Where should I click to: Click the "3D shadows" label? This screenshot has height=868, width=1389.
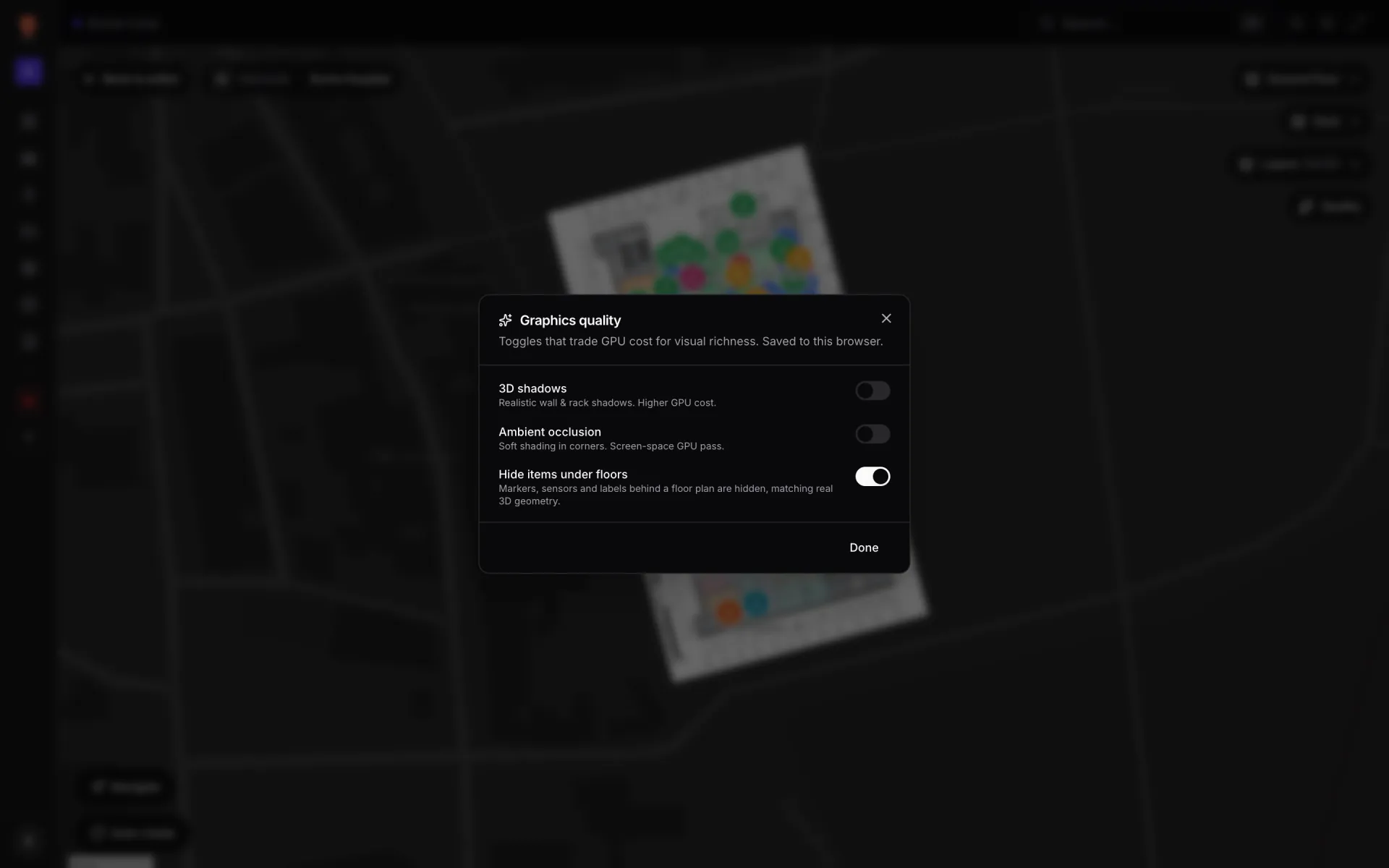tap(532, 388)
